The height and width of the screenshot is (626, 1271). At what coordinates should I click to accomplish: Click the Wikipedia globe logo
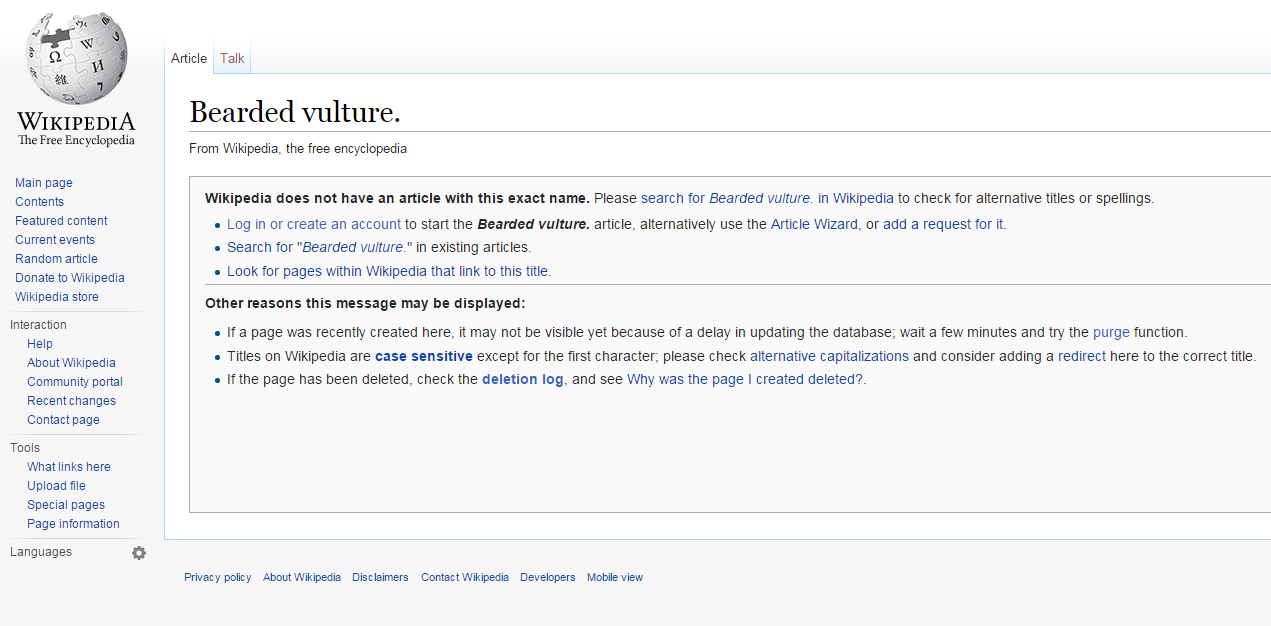[76, 60]
